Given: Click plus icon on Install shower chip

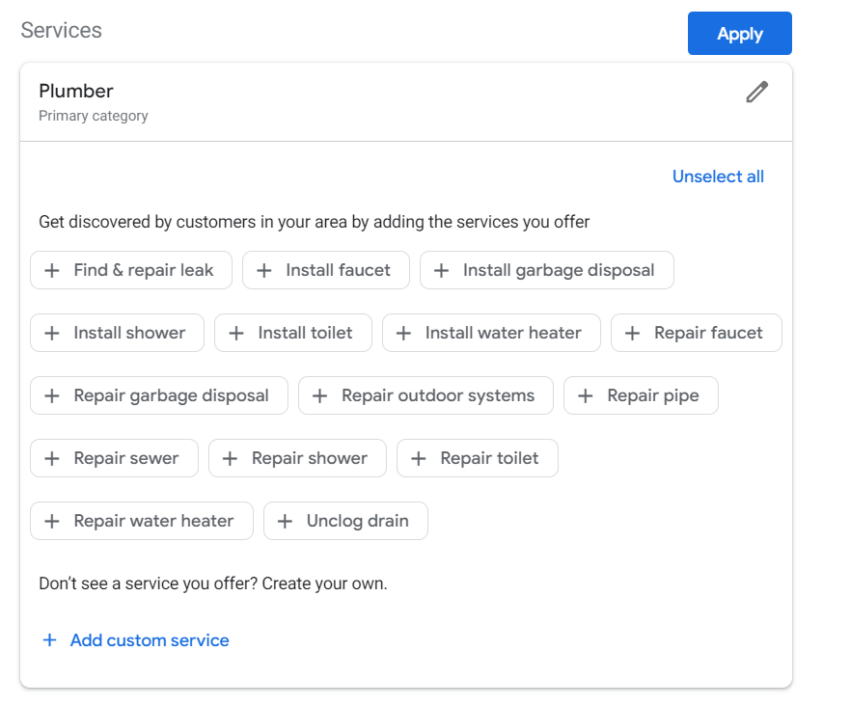Looking at the screenshot, I should pyautogui.click(x=52, y=333).
